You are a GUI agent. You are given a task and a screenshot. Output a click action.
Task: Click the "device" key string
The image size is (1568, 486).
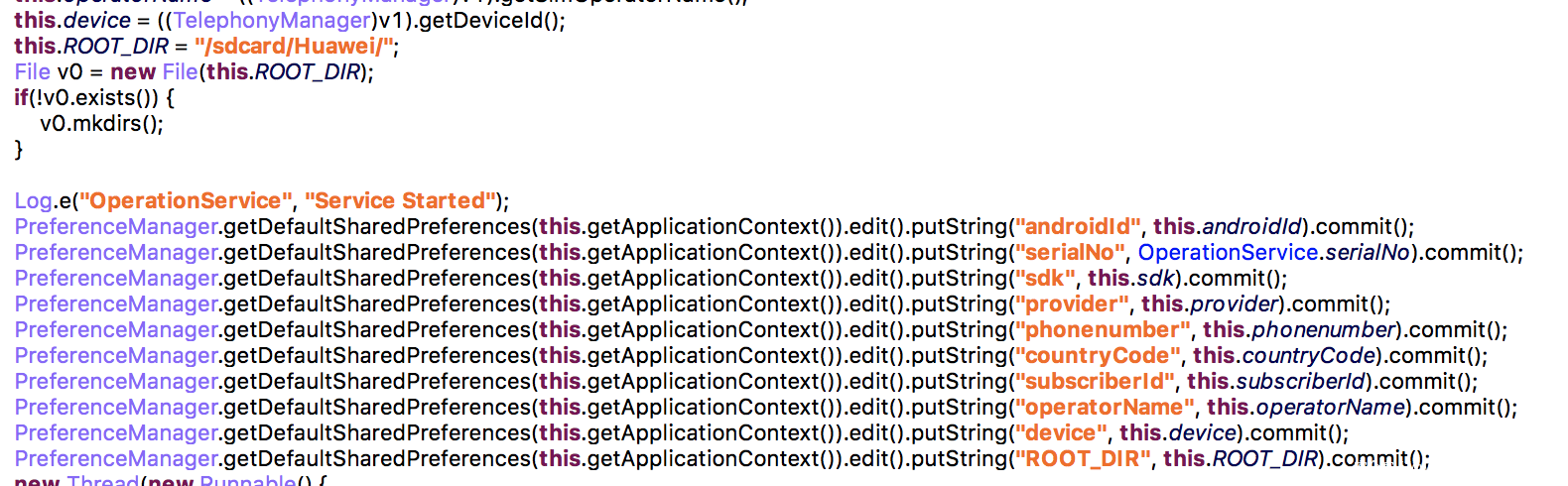pyautogui.click(x=1060, y=433)
